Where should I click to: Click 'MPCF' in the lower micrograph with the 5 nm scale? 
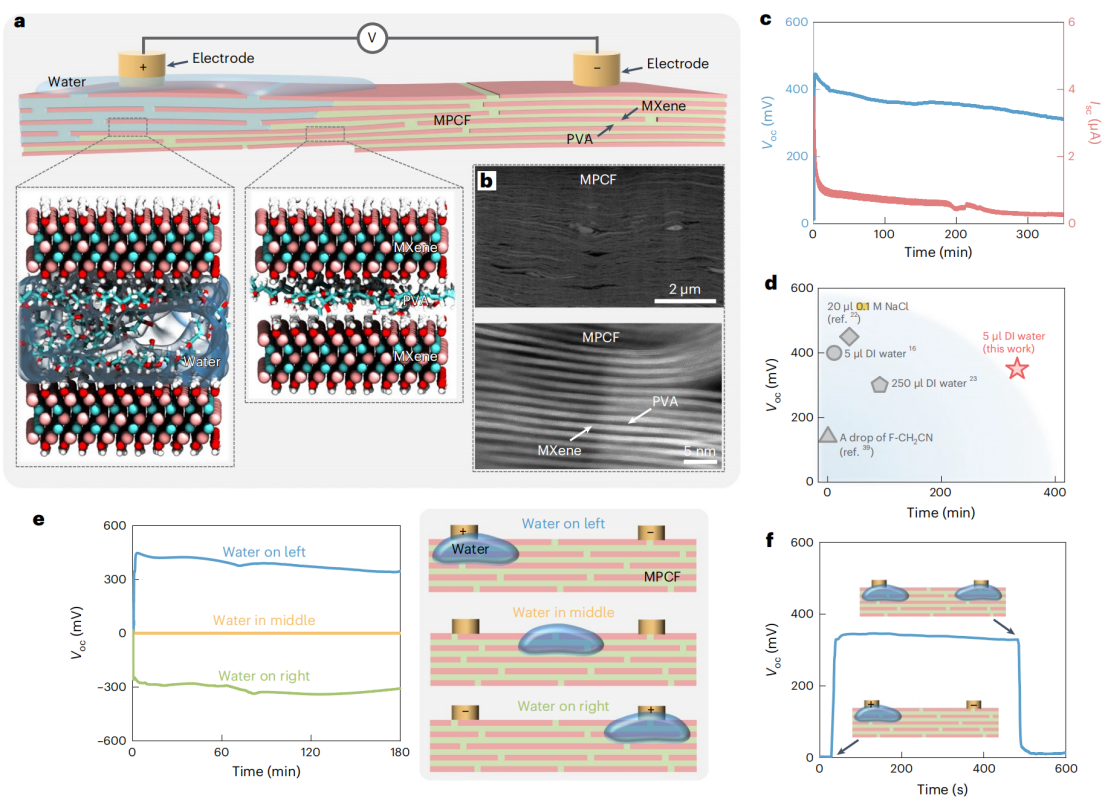pyautogui.click(x=600, y=337)
